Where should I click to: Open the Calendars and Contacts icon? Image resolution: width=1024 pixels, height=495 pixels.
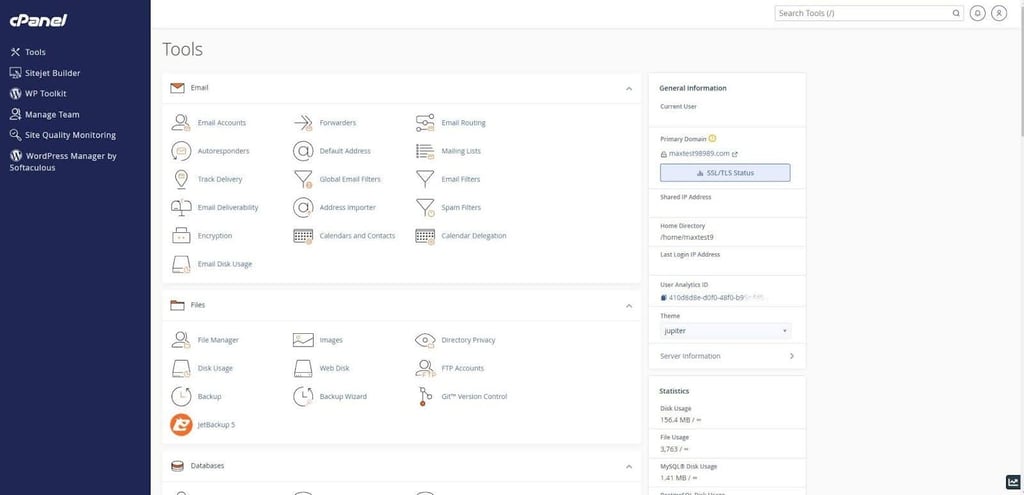pos(303,236)
